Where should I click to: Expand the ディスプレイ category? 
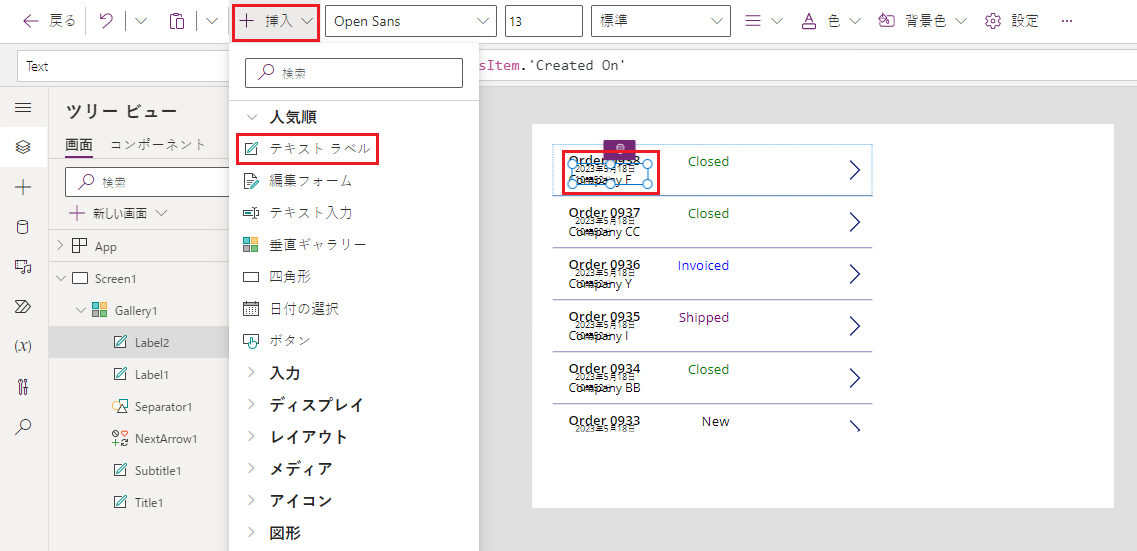(252, 404)
